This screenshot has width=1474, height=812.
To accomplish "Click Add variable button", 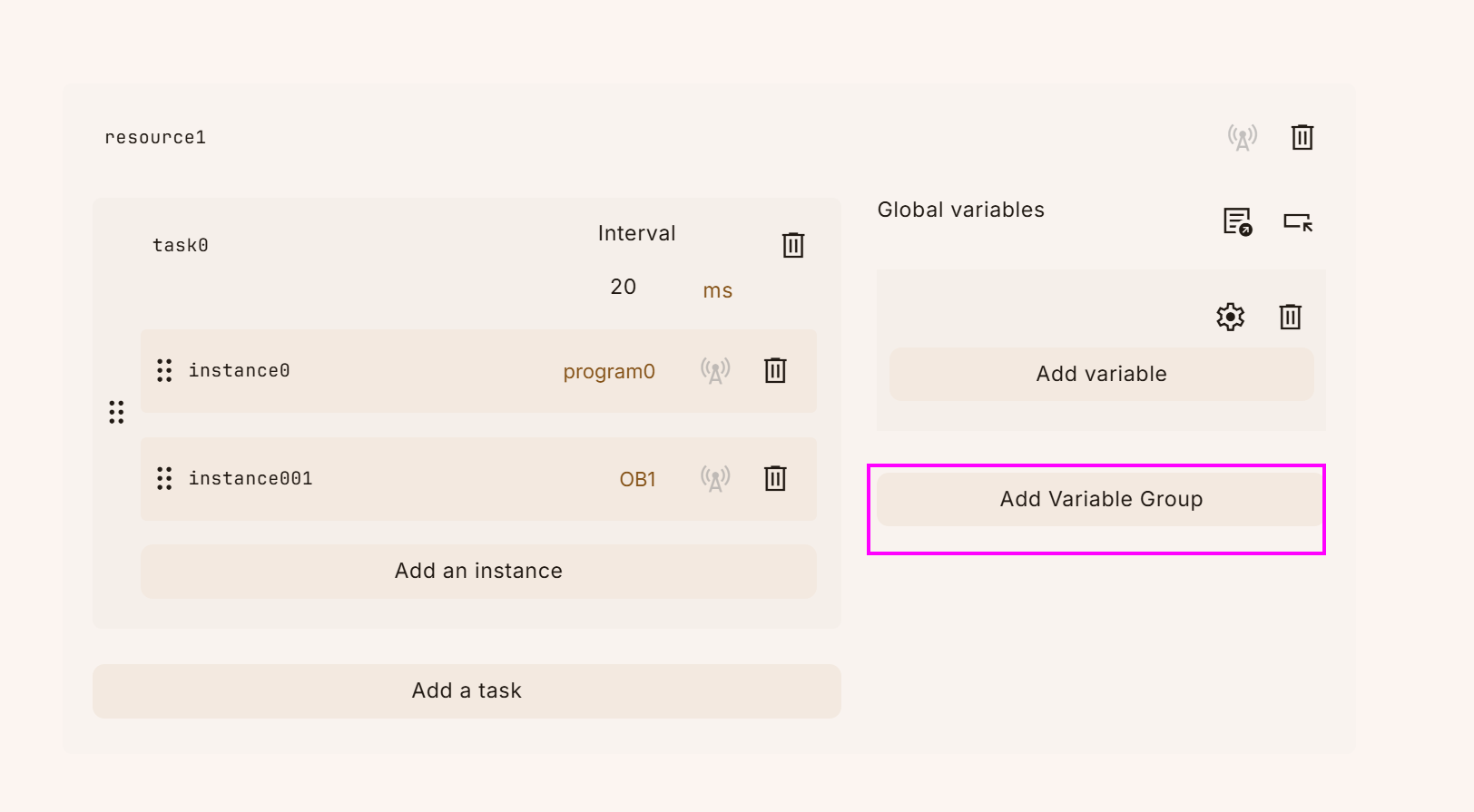I will point(1102,374).
